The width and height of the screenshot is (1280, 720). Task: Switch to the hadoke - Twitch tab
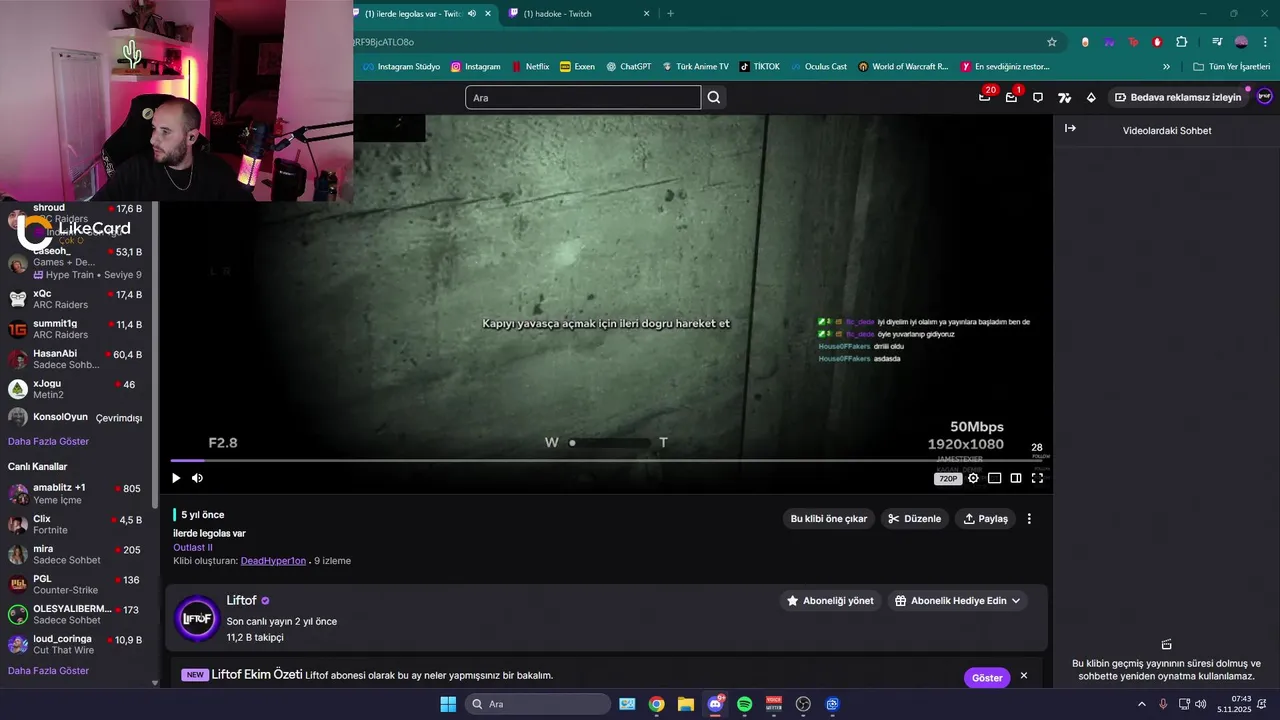578,13
